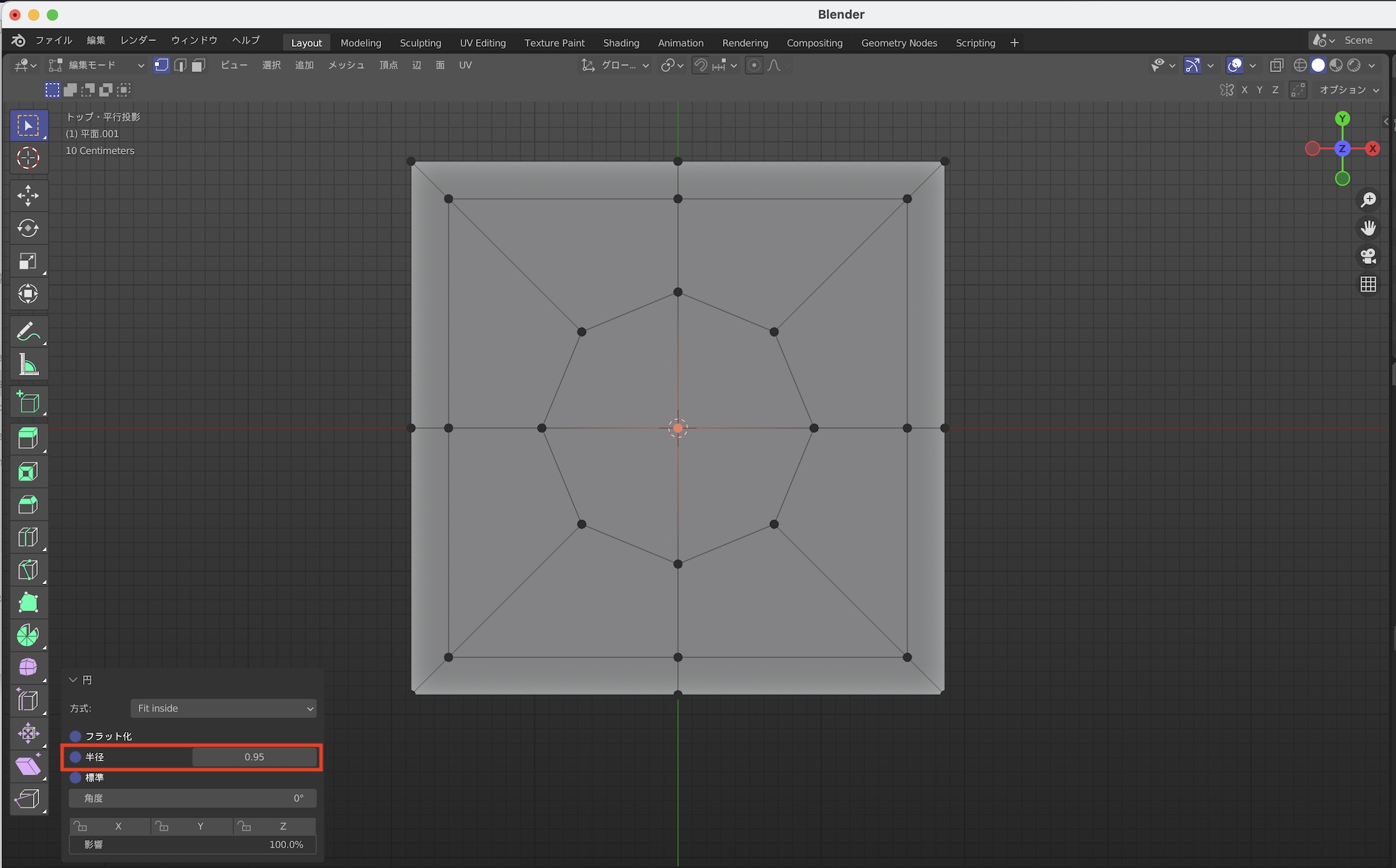1396x868 pixels.
Task: Pick the 3D Cursor tool
Action: pos(28,158)
